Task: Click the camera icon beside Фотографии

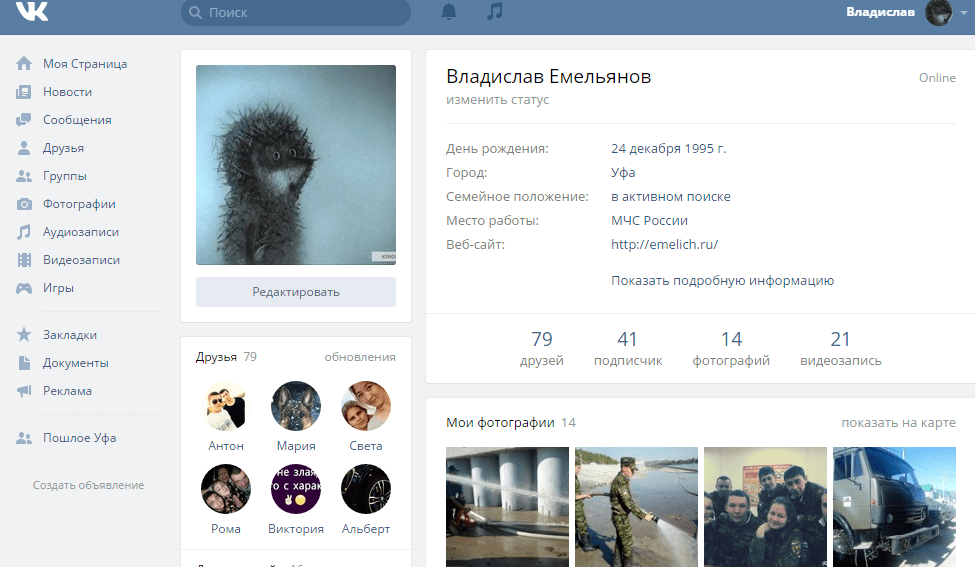Action: [24, 204]
